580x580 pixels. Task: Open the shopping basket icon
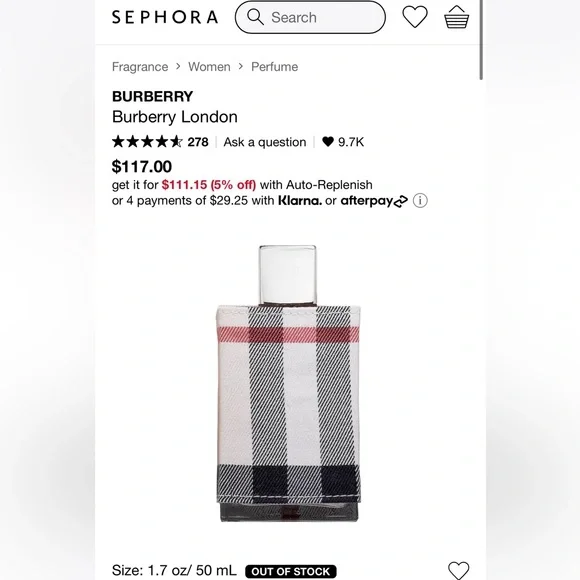tap(456, 17)
